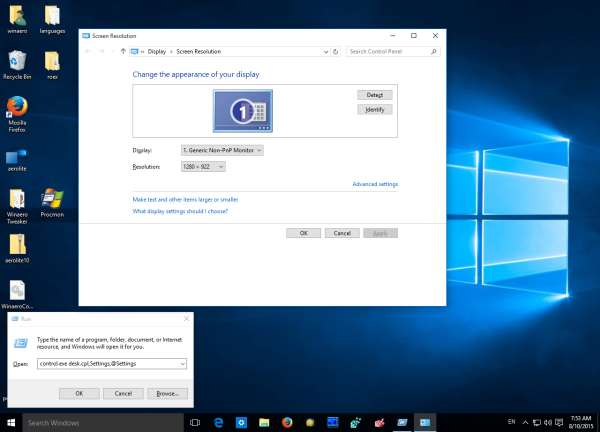600x432 pixels.
Task: Open What display settings should I choose link
Action: (180, 211)
